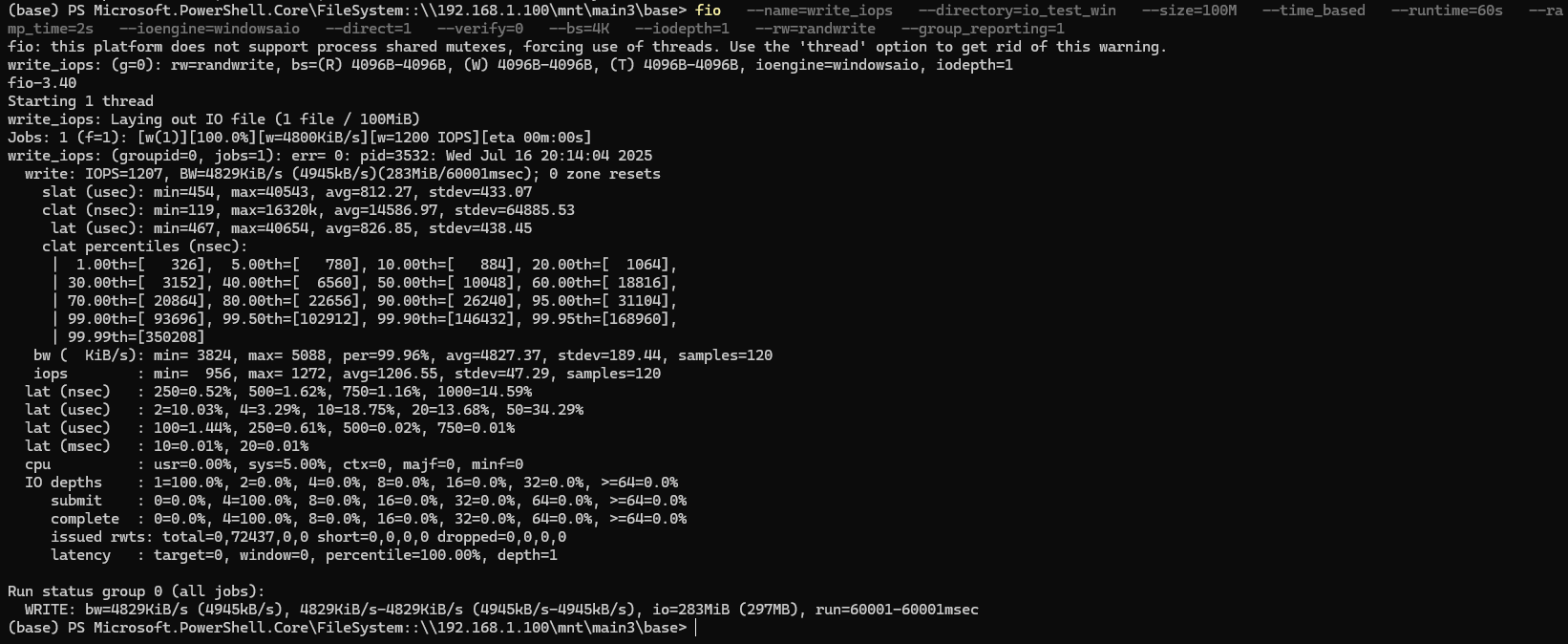Click the --verify=0 argument
The image size is (1568, 644).
479,29
